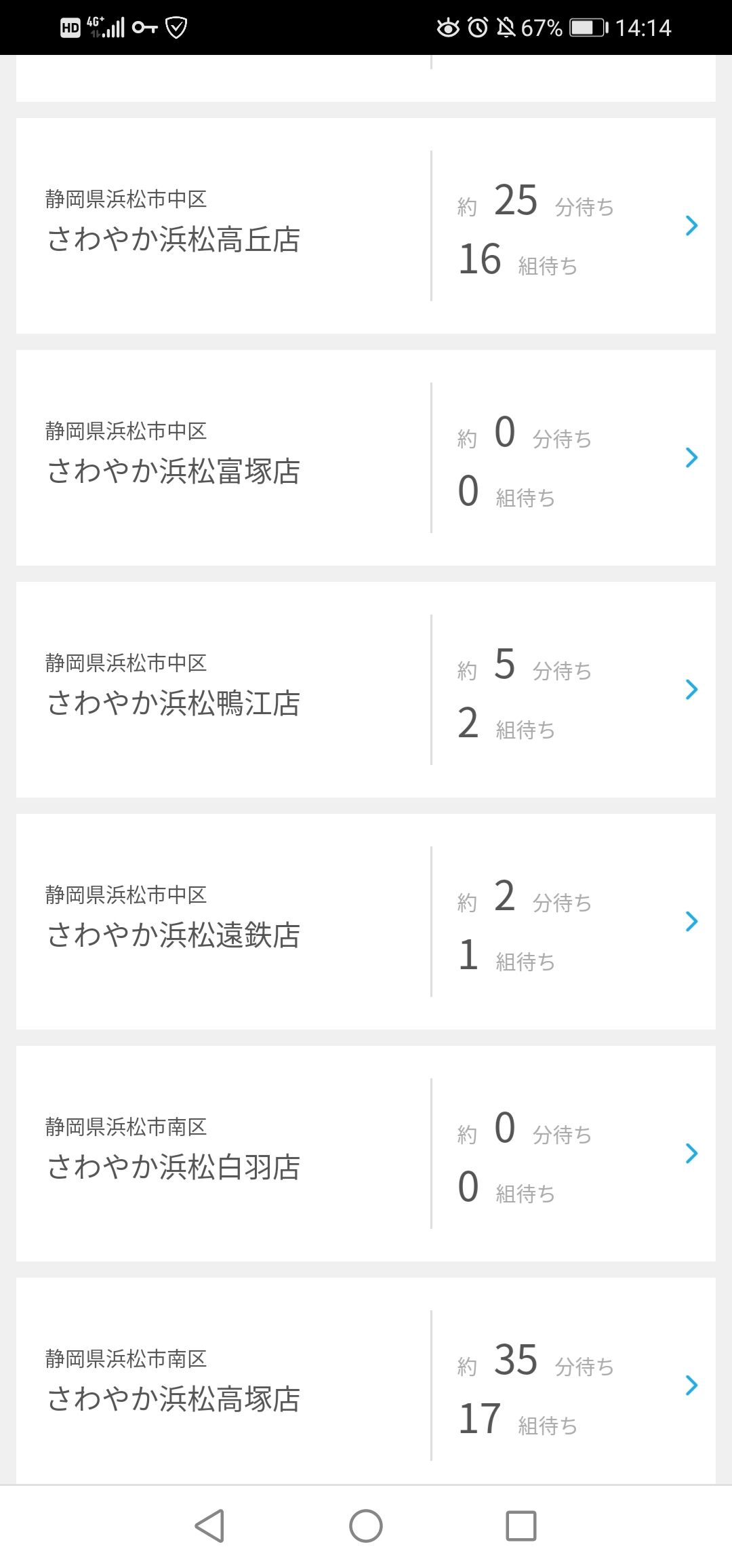
Task: Tap the alarm clock status icon
Action: click(478, 27)
